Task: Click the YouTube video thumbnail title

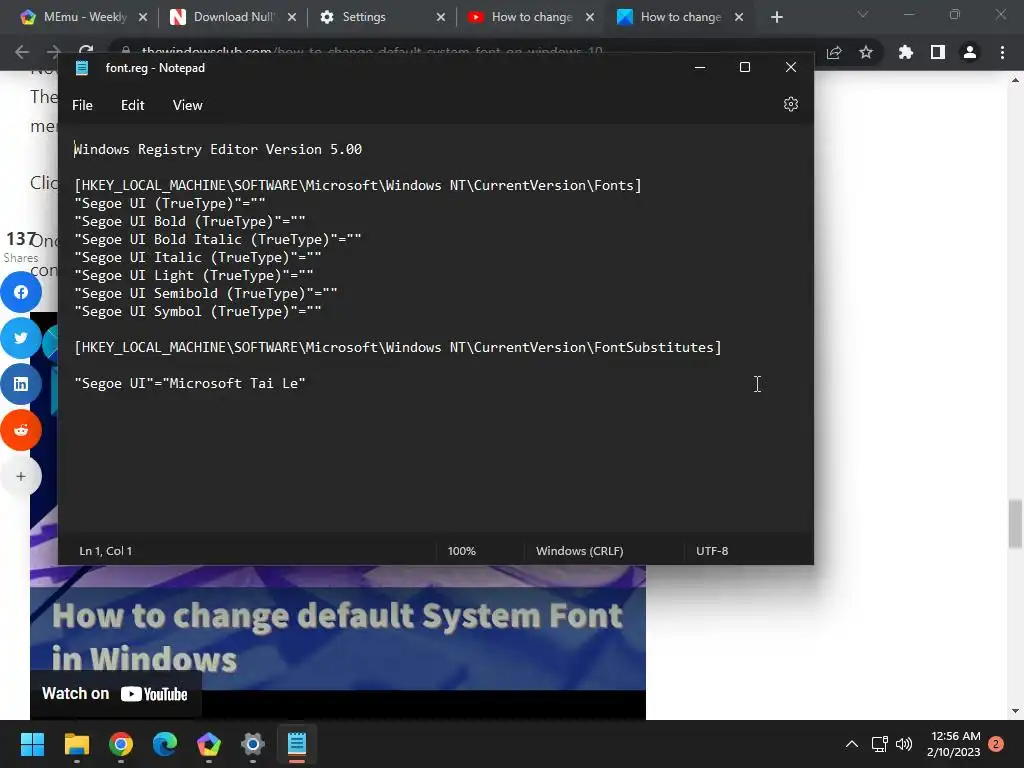Action: pos(338,636)
